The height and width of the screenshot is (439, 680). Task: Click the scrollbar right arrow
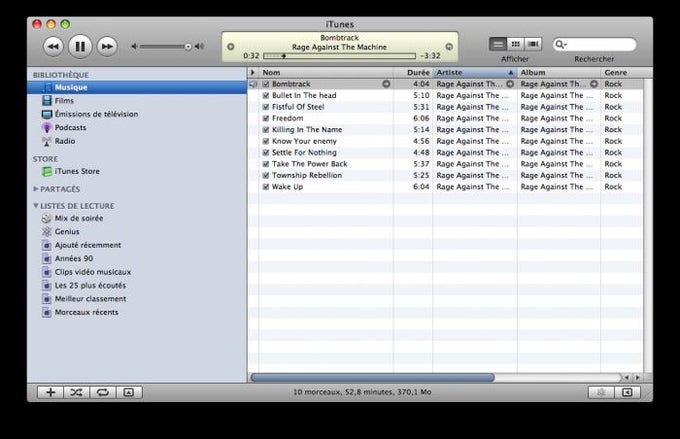(638, 377)
